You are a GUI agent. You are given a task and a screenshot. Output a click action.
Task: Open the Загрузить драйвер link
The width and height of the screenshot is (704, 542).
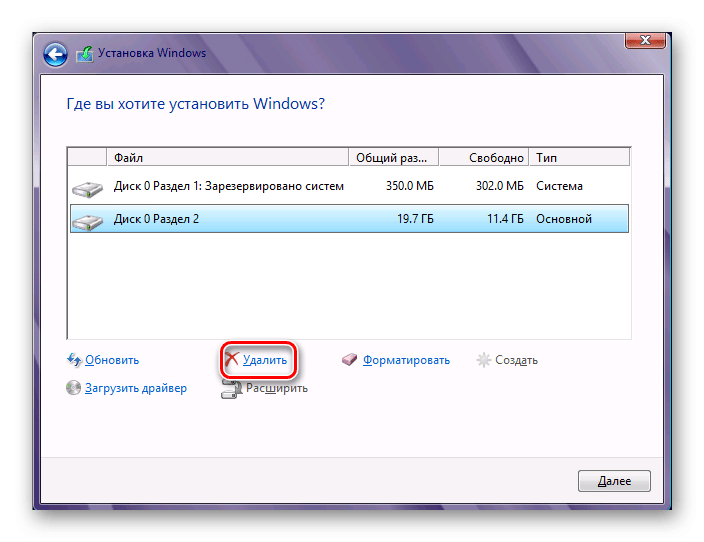click(136, 388)
